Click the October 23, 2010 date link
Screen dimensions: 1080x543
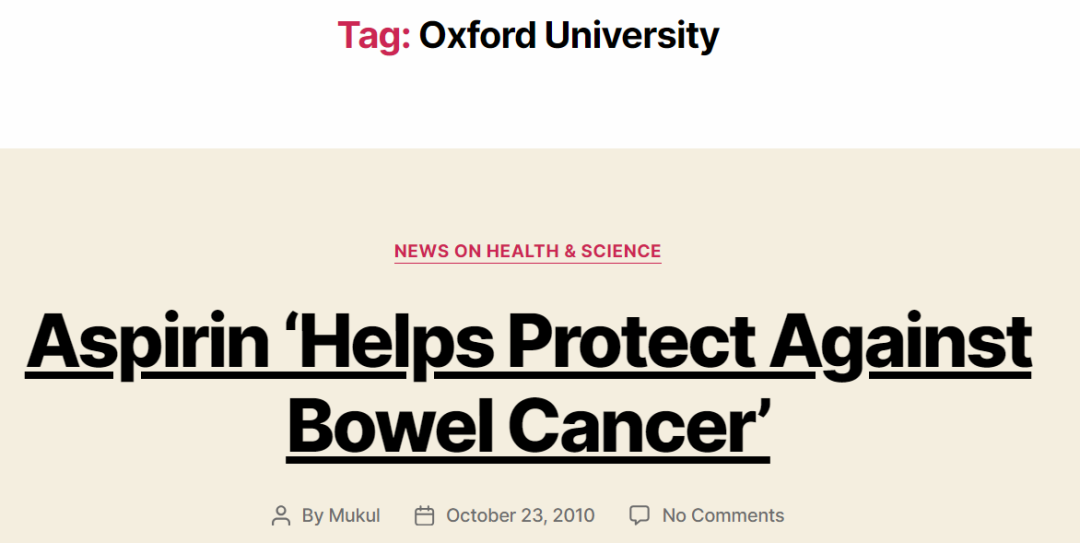[x=520, y=516]
